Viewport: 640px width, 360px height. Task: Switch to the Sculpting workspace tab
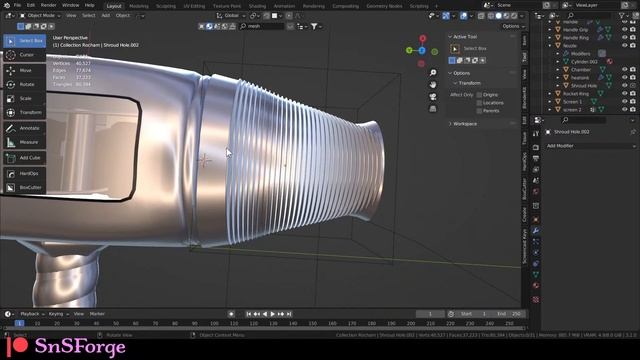pos(166,6)
